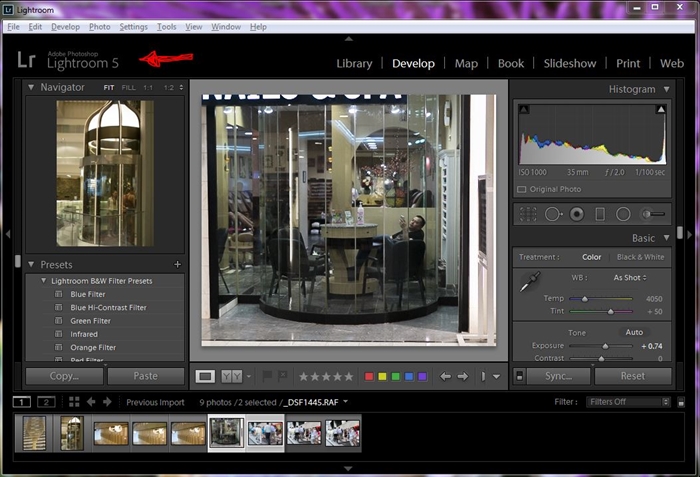Select the first filmstrip thumbnail

pos(34,433)
